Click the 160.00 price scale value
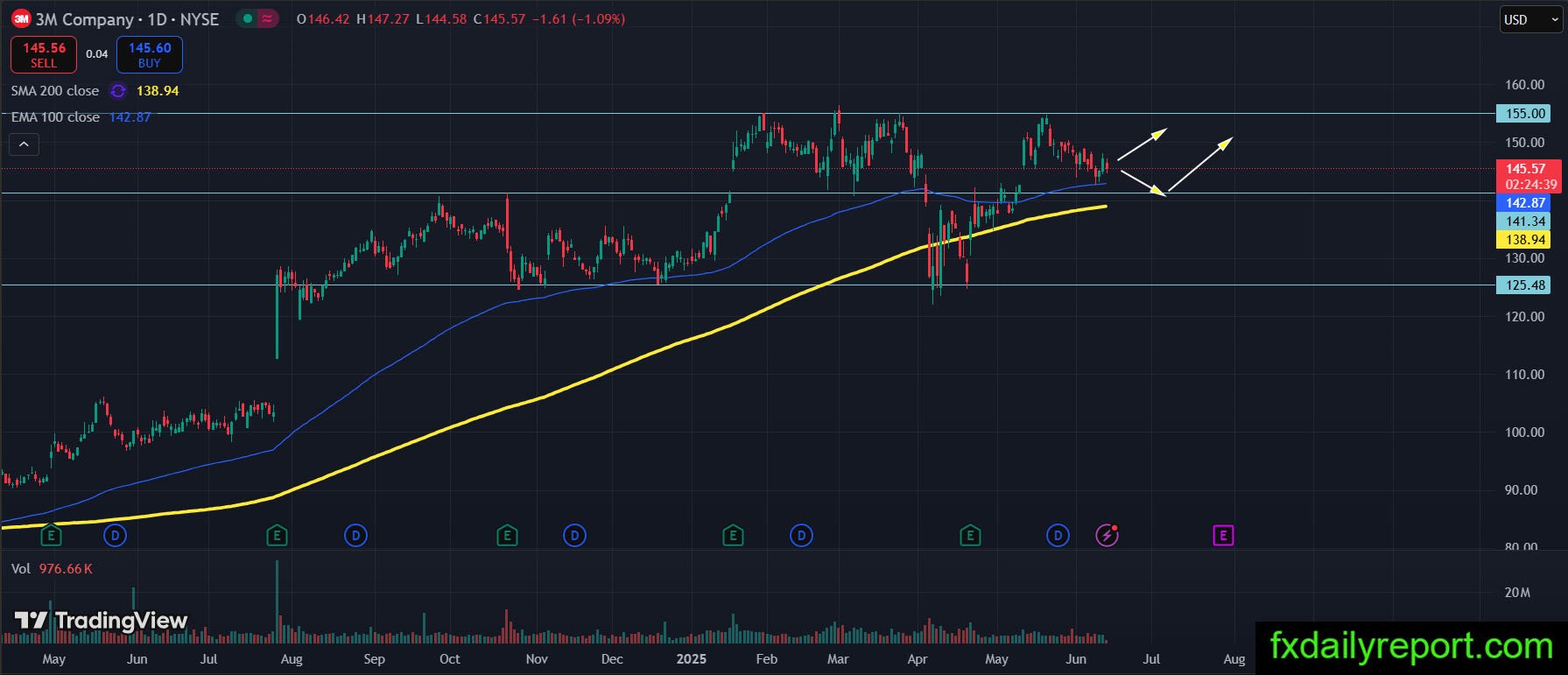Screen dimensions: 1568x675 pyautogui.click(x=1525, y=85)
